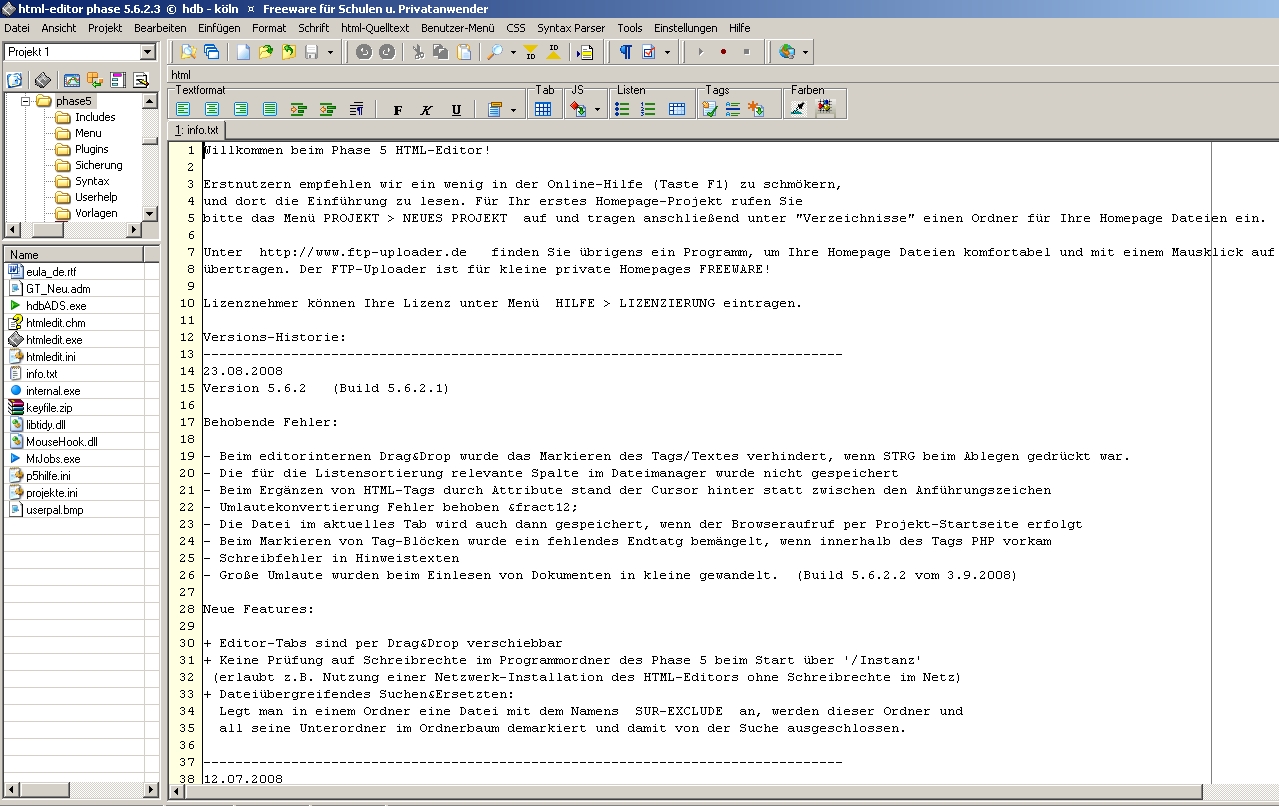Select the info.txt editor tab
The width and height of the screenshot is (1279, 806).
click(196, 130)
